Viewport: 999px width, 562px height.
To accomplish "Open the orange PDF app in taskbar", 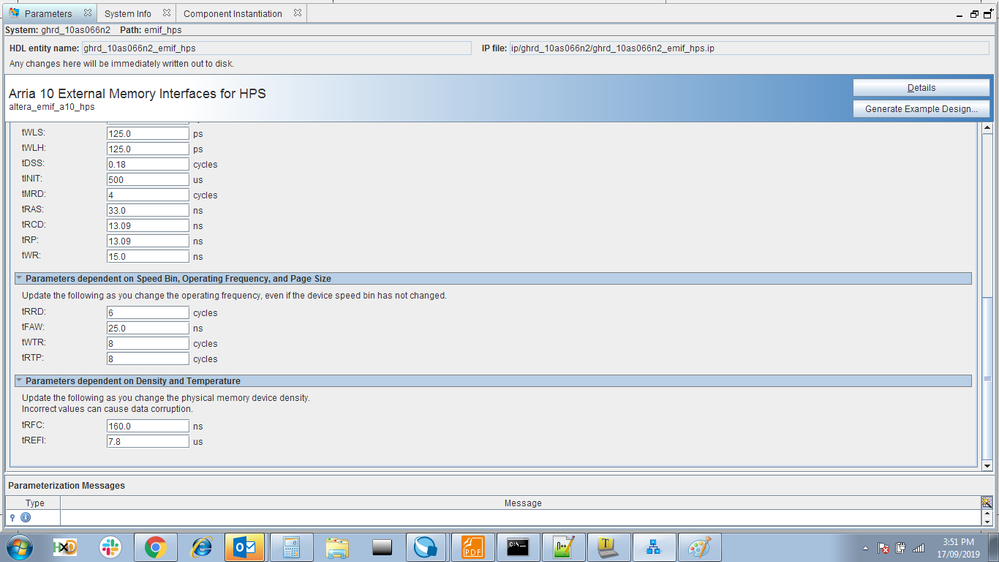I will [x=472, y=547].
